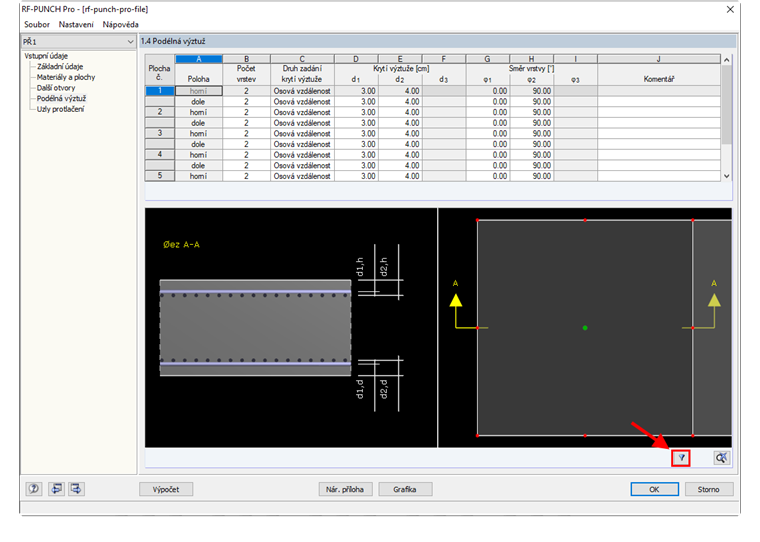Click the section A-A cross-section drawing
The height and width of the screenshot is (542, 760).
(x=255, y=328)
